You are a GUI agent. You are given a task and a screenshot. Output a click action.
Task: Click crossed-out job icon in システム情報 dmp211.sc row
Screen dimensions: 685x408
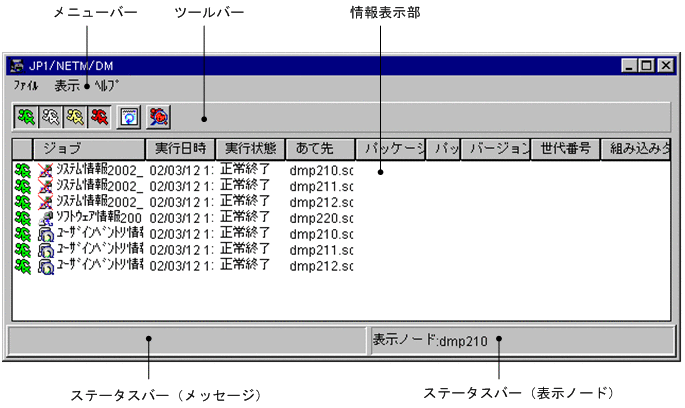(45, 186)
